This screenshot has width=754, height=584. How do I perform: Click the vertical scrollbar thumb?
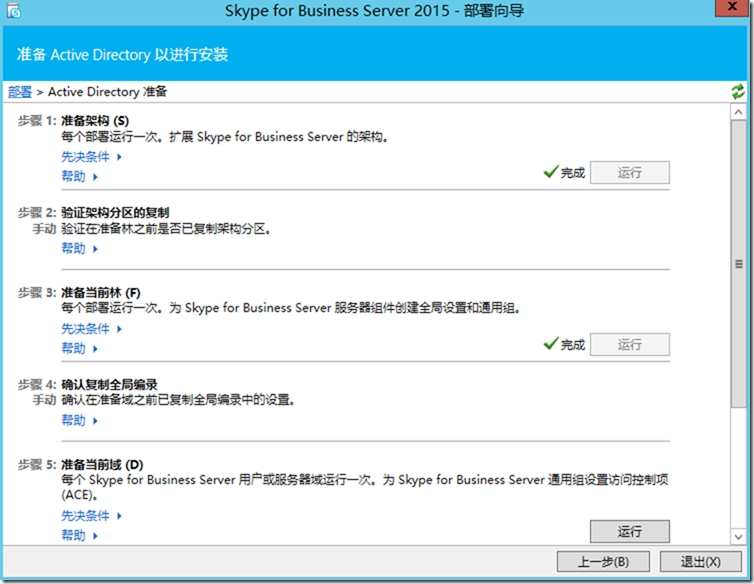click(738, 264)
